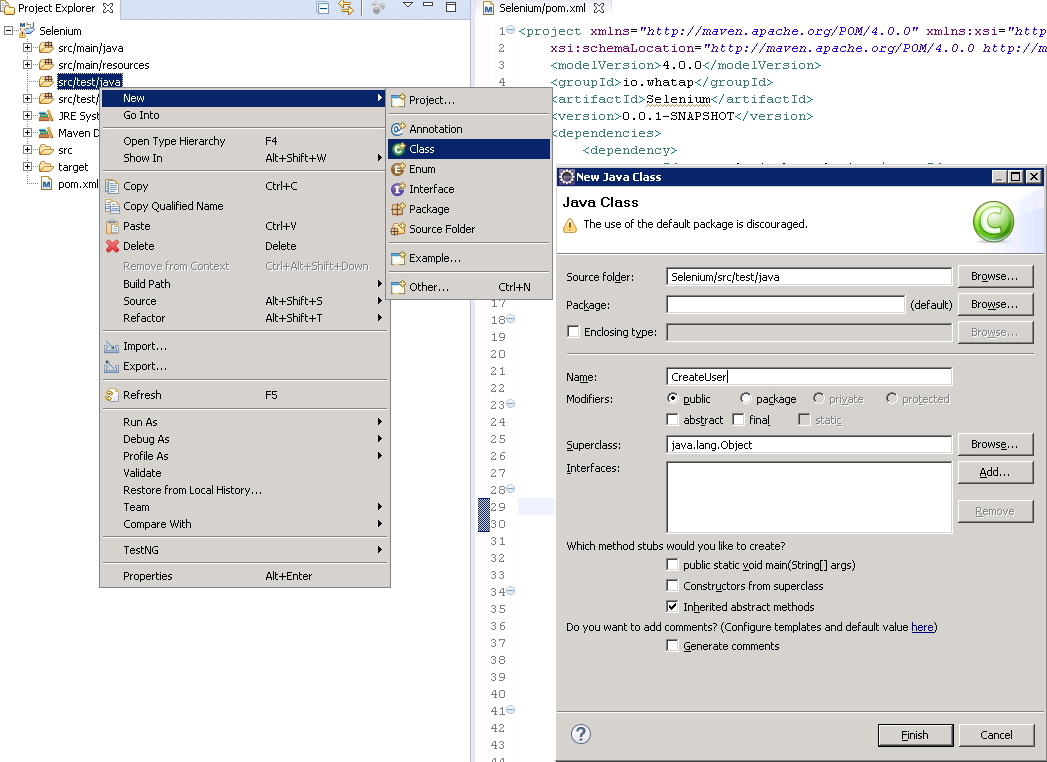The image size is (1047, 762).
Task: Select the package modifier radio button
Action: (x=745, y=397)
